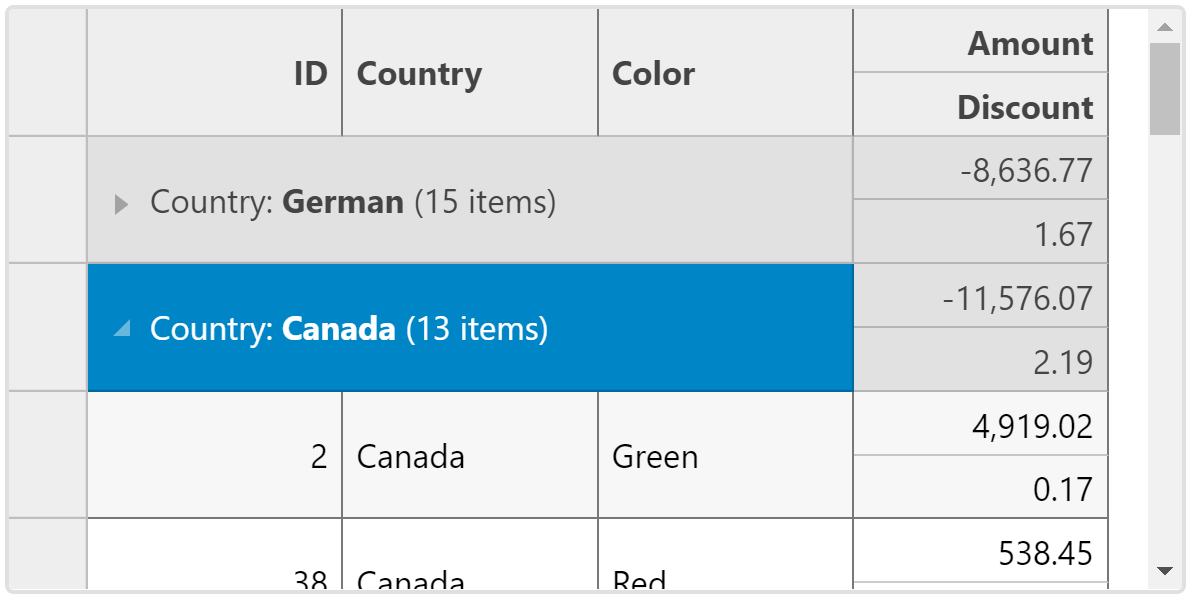Collapse the Canada country group
1191x602 pixels.
click(122, 328)
